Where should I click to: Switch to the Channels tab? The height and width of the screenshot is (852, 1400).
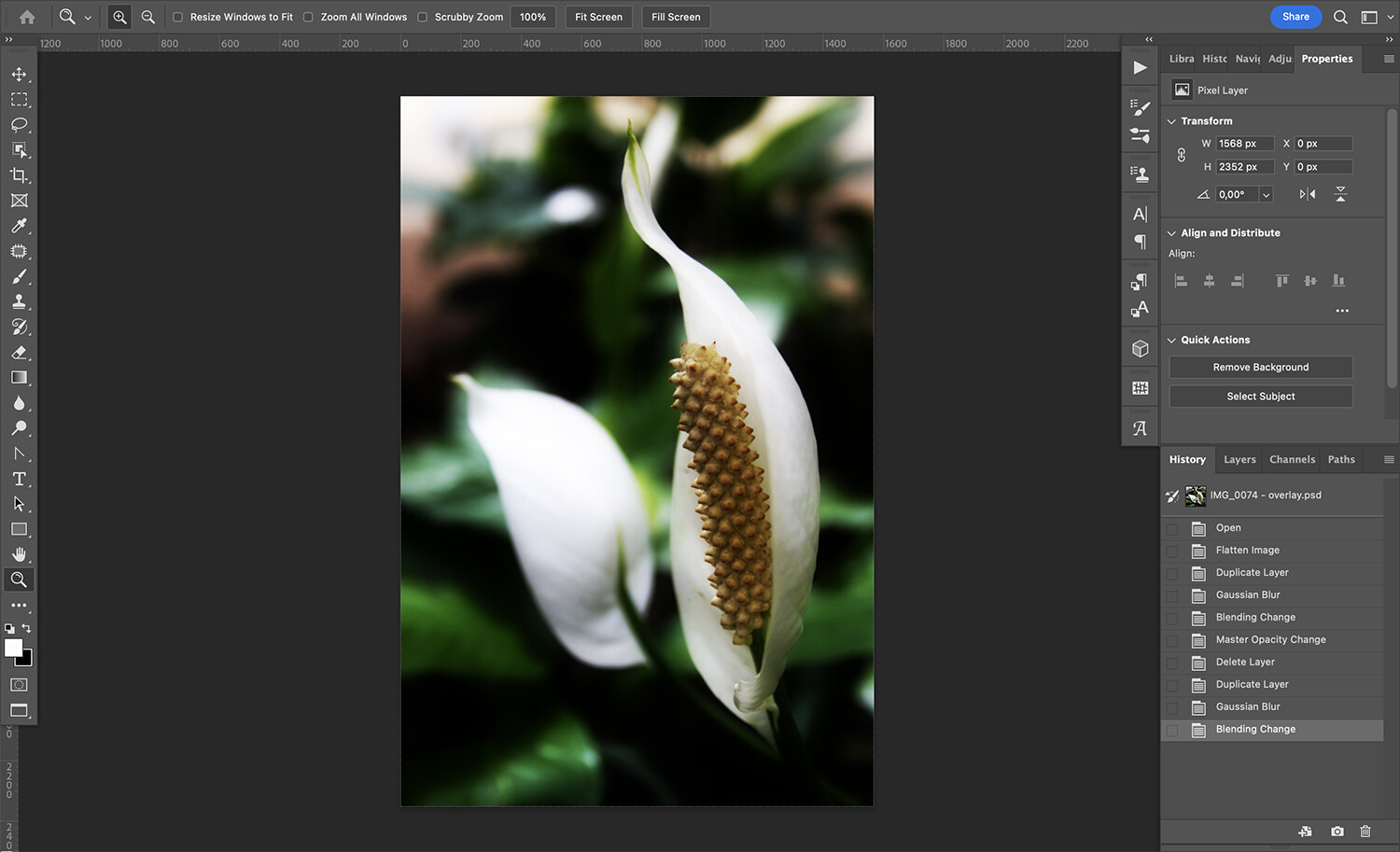point(1292,459)
